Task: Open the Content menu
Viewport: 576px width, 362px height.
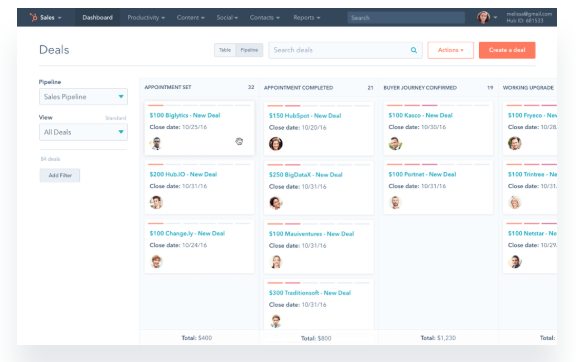Action: pyautogui.click(x=190, y=17)
